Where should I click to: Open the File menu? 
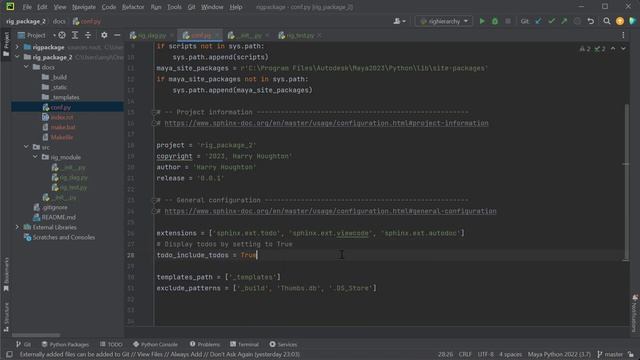pos(27,7)
